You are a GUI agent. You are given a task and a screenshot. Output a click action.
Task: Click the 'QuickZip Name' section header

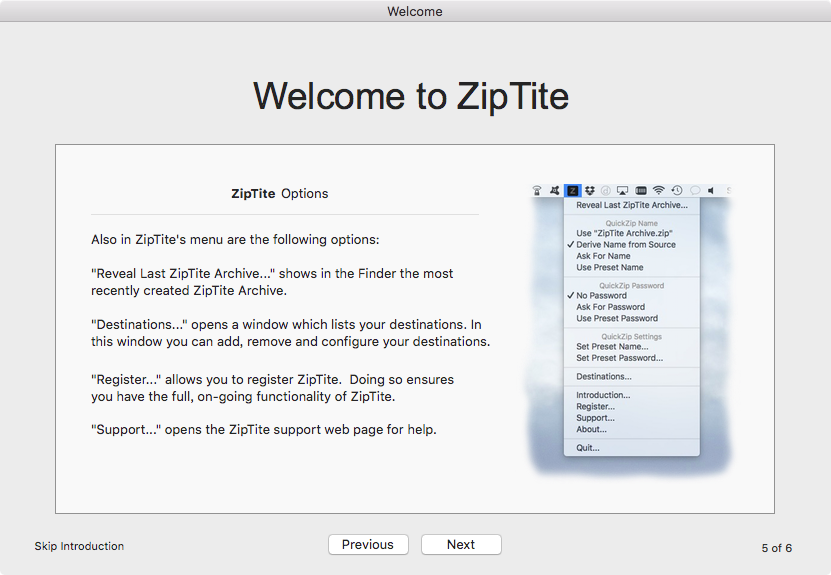[x=631, y=223]
